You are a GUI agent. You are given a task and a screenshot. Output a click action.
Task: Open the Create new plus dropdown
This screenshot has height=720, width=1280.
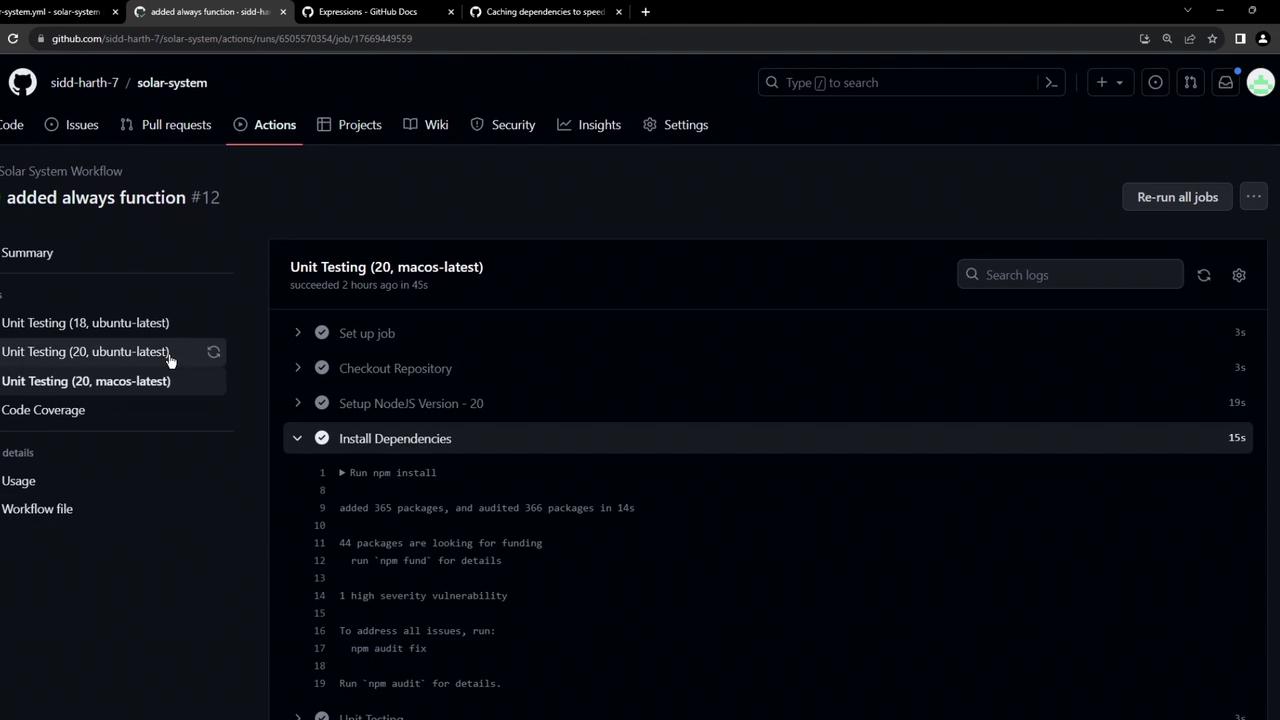(x=1109, y=82)
